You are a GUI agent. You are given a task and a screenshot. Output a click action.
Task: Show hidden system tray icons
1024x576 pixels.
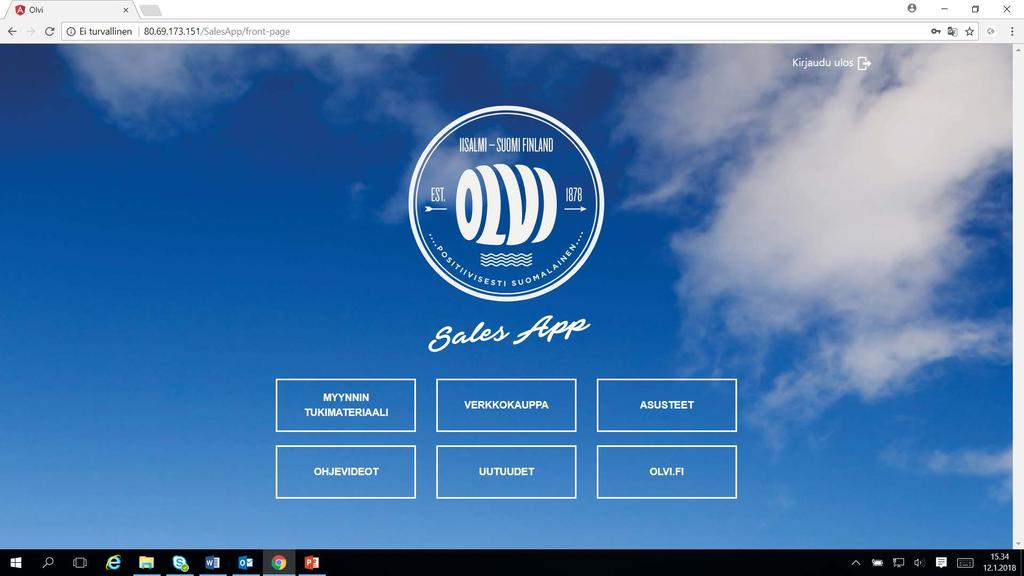pyautogui.click(x=856, y=562)
